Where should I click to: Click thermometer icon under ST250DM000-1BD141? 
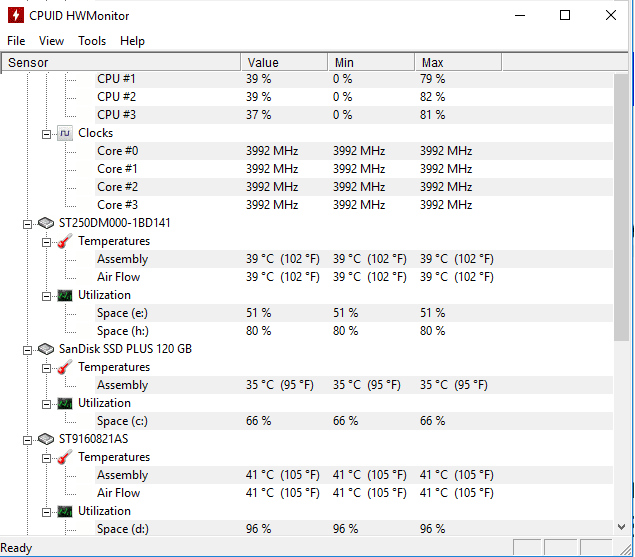pyautogui.click(x=65, y=241)
